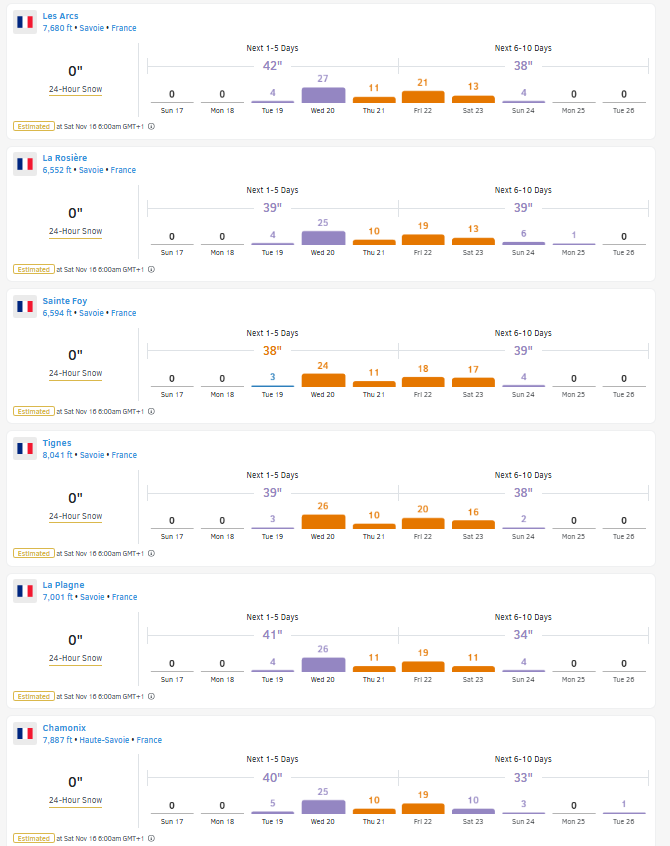Click the 33" Next 6-10 Days total for Chamonix
The width and height of the screenshot is (670, 846).
point(522,778)
